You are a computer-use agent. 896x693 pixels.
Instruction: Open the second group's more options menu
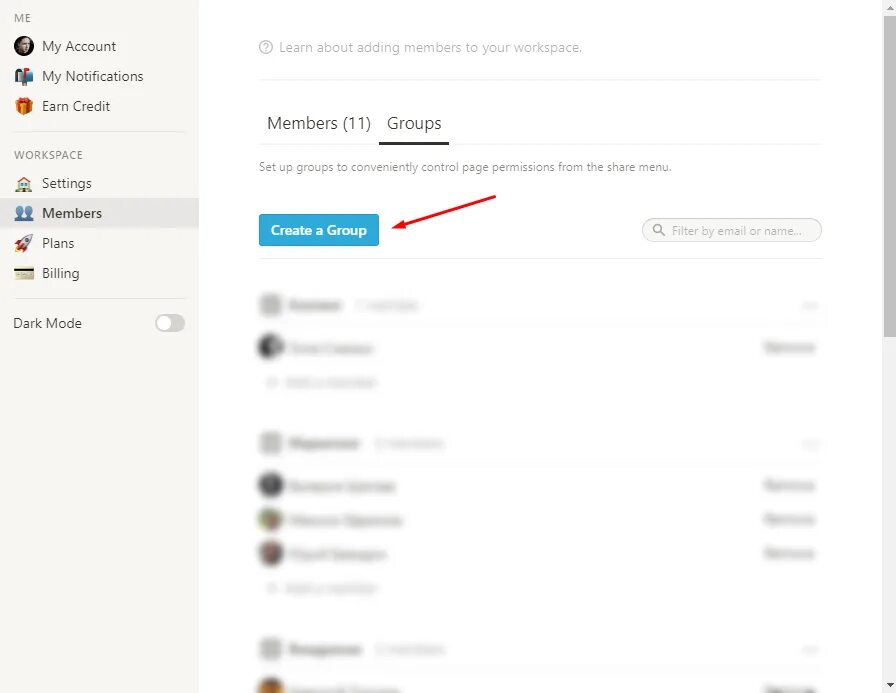(x=810, y=443)
